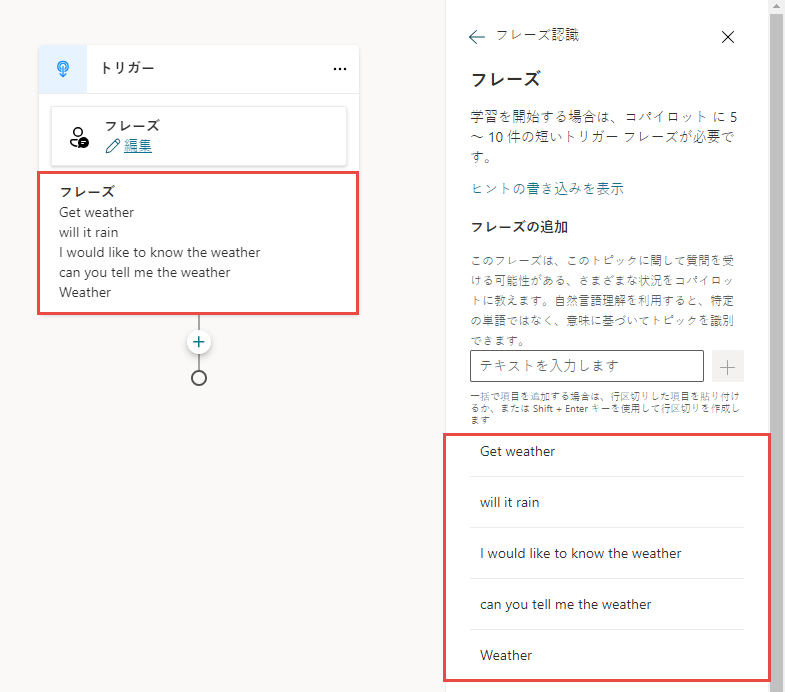
Task: Click the トリガー node title
Action: point(127,68)
